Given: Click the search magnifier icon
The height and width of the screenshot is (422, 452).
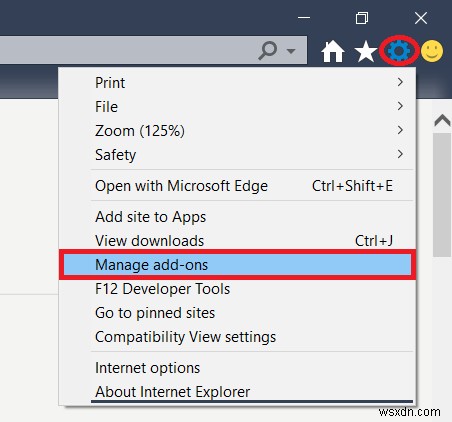Looking at the screenshot, I should point(268,51).
